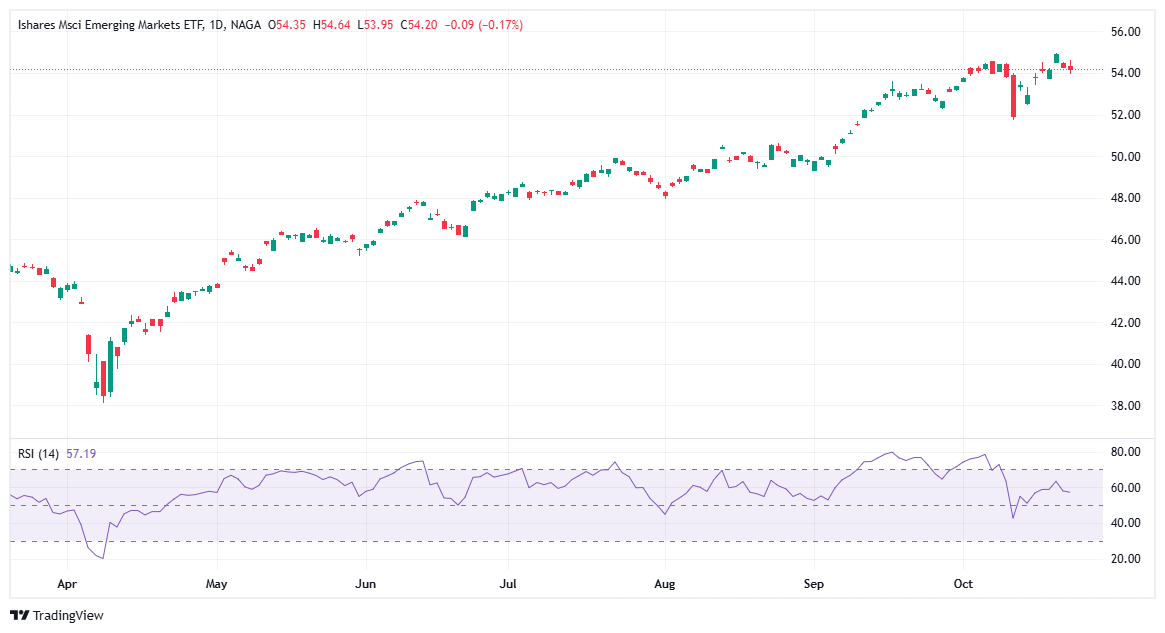Click the TradingView logo icon
1165x633 pixels.
click(x=19, y=616)
